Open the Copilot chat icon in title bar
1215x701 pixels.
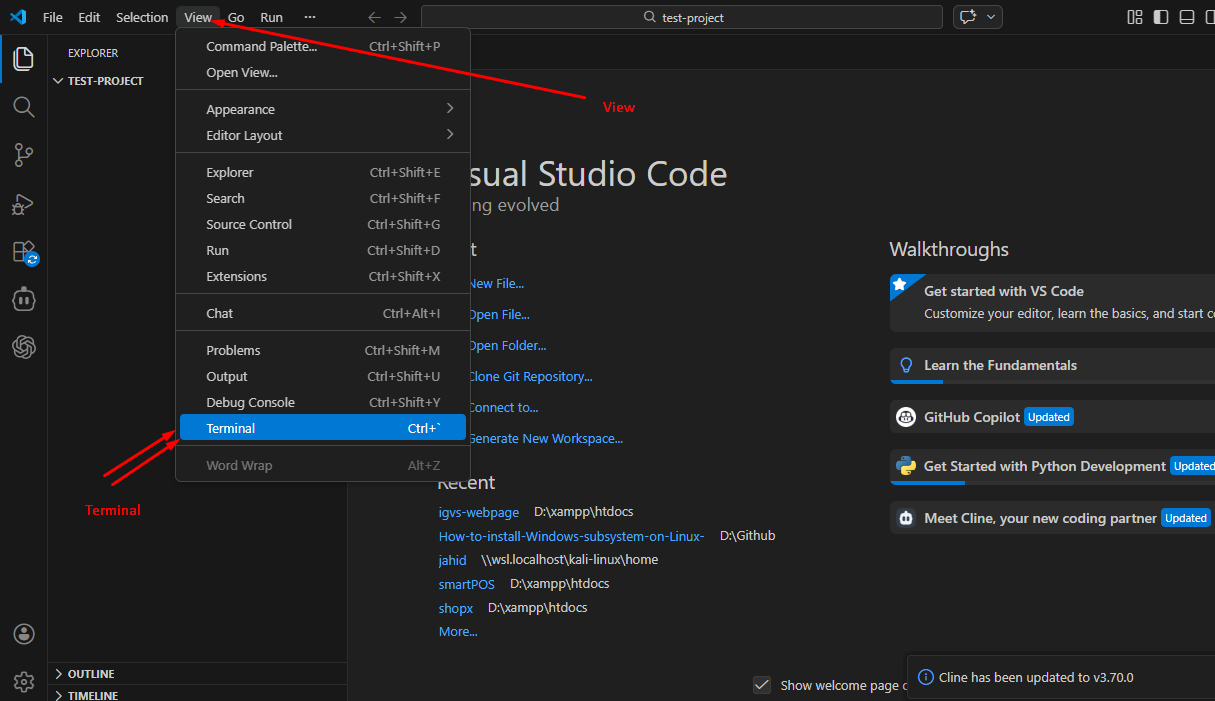(967, 17)
